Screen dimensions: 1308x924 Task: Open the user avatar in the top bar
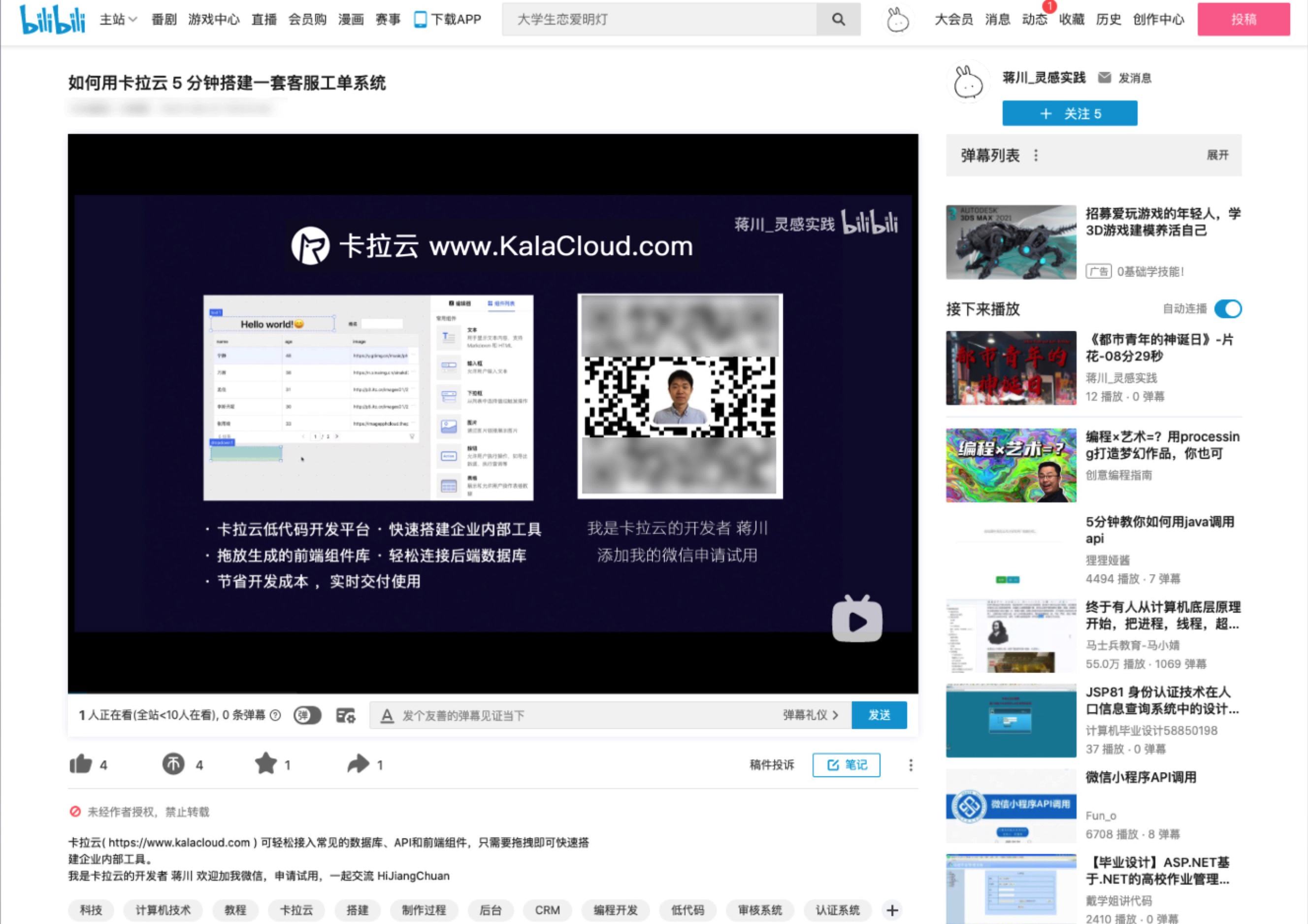pos(898,20)
